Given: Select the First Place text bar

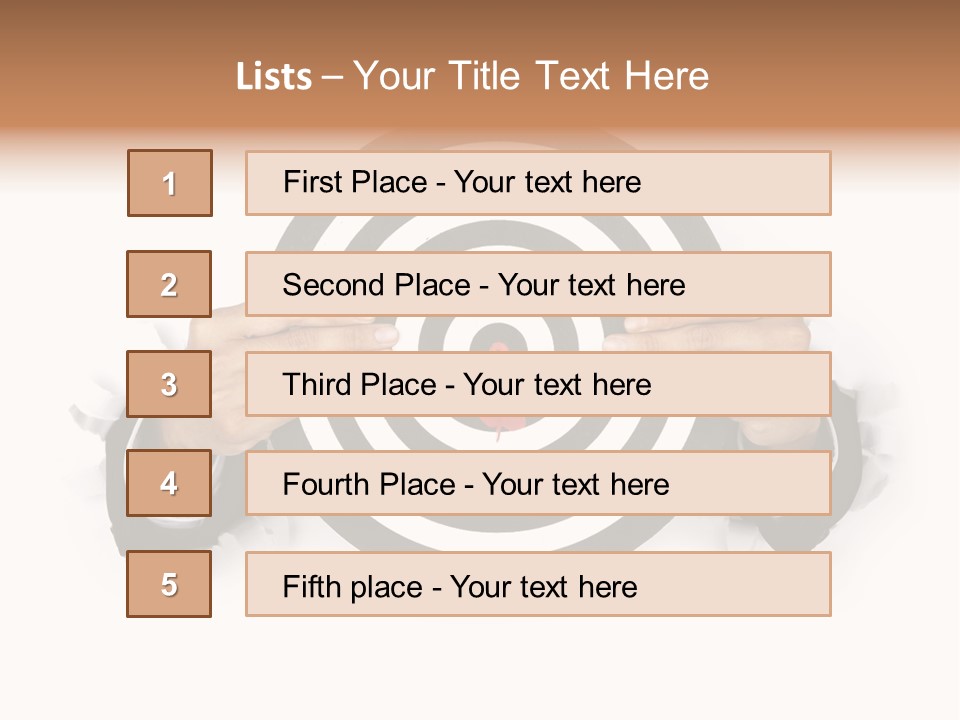Looking at the screenshot, I should click(538, 183).
